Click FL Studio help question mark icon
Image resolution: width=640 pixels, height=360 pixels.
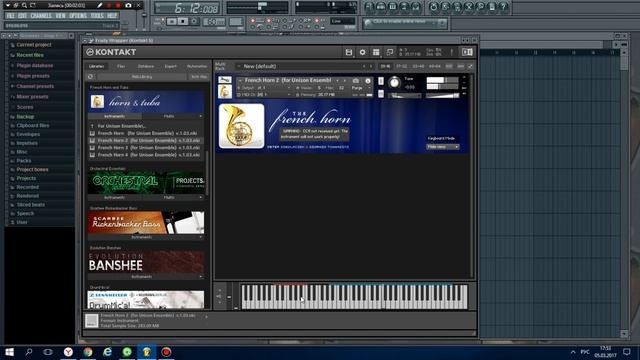coord(504,7)
